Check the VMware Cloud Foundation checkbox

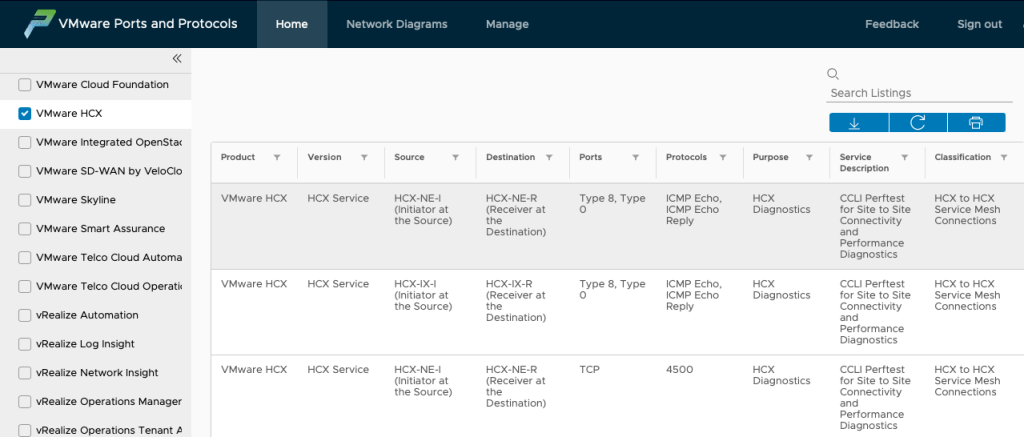pyautogui.click(x=25, y=85)
